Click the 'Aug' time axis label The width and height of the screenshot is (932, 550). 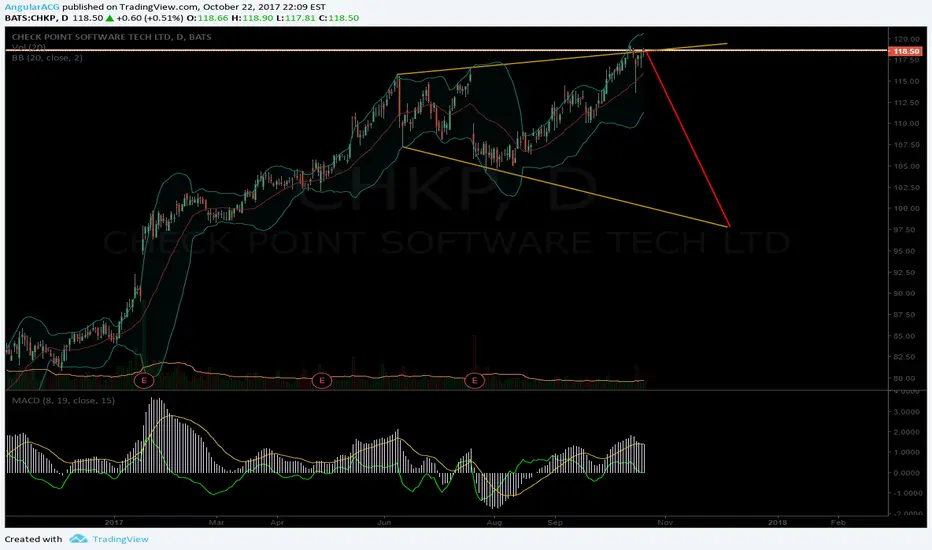click(494, 522)
